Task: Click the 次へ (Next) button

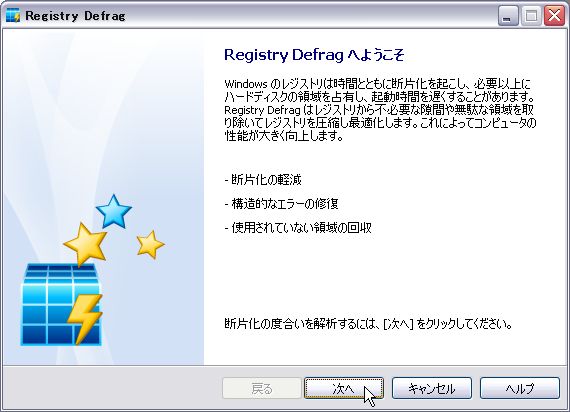Action: [x=344, y=388]
